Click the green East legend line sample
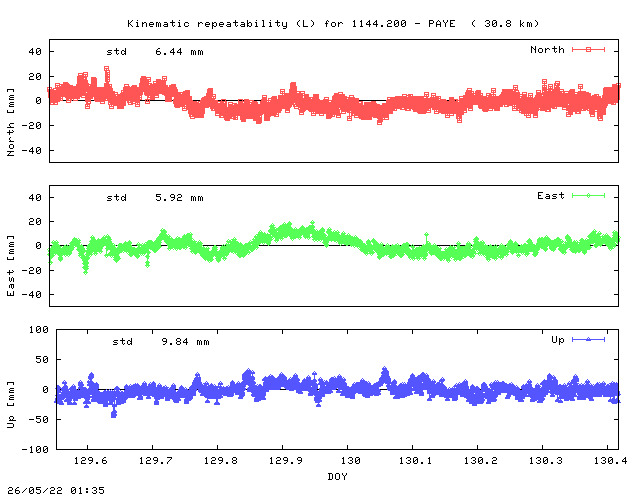 click(588, 196)
